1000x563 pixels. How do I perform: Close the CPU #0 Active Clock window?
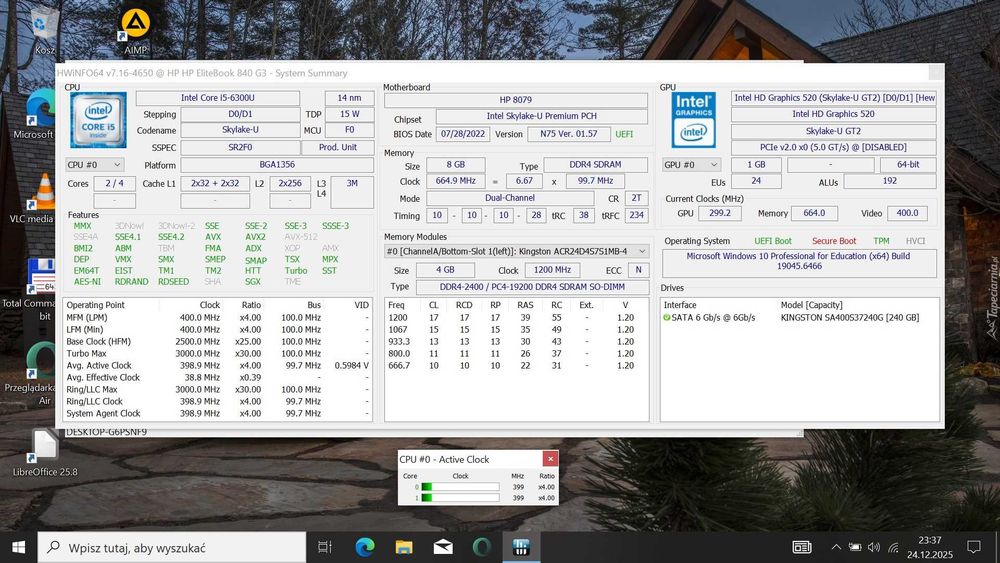pos(550,458)
